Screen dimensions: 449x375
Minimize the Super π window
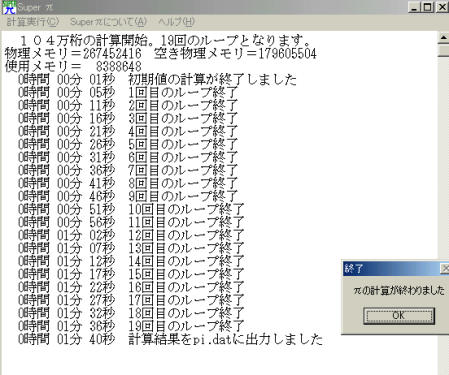(414, 7)
